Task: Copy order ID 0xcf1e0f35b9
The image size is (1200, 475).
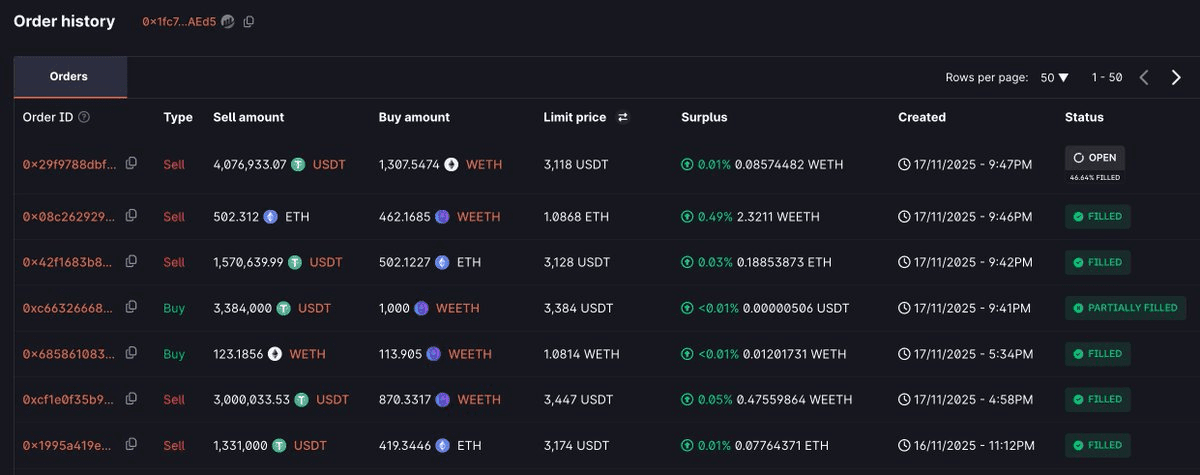Action: tap(131, 399)
